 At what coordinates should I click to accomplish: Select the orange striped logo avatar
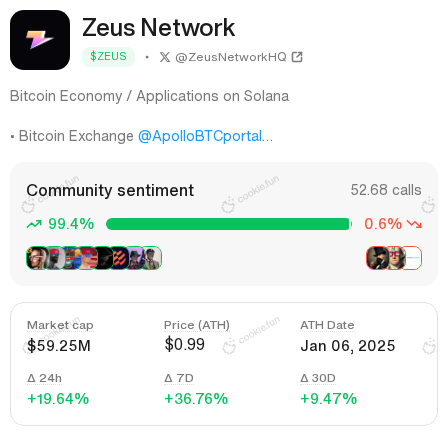click(120, 258)
